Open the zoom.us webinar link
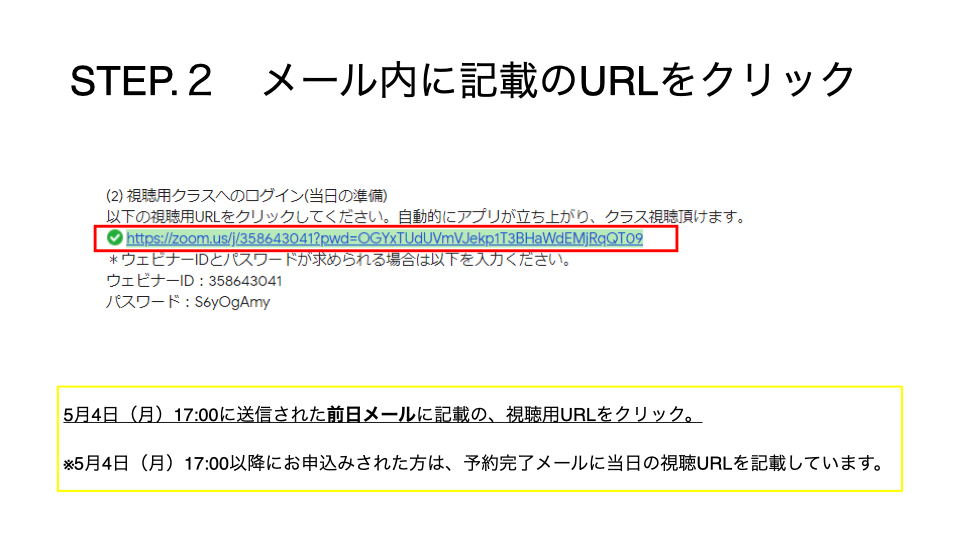The width and height of the screenshot is (960, 540). [x=384, y=238]
